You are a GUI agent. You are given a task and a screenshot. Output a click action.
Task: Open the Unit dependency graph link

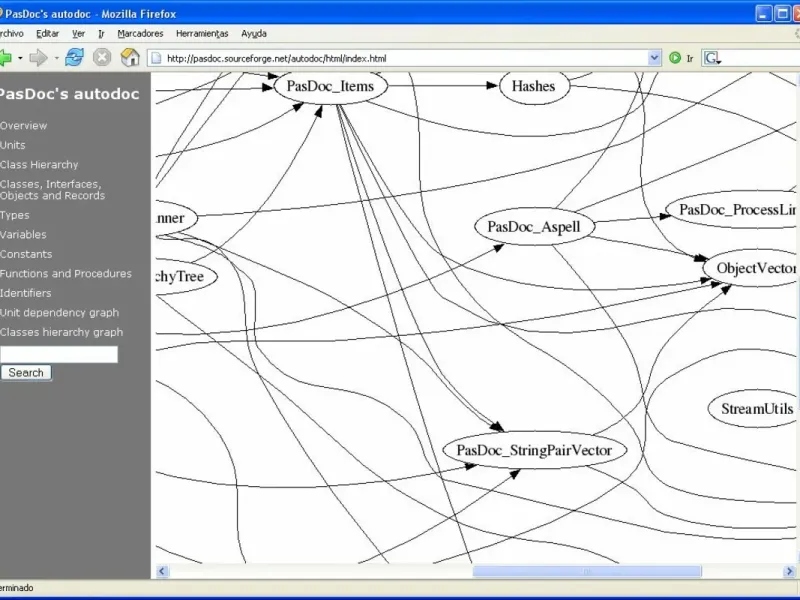tap(59, 312)
